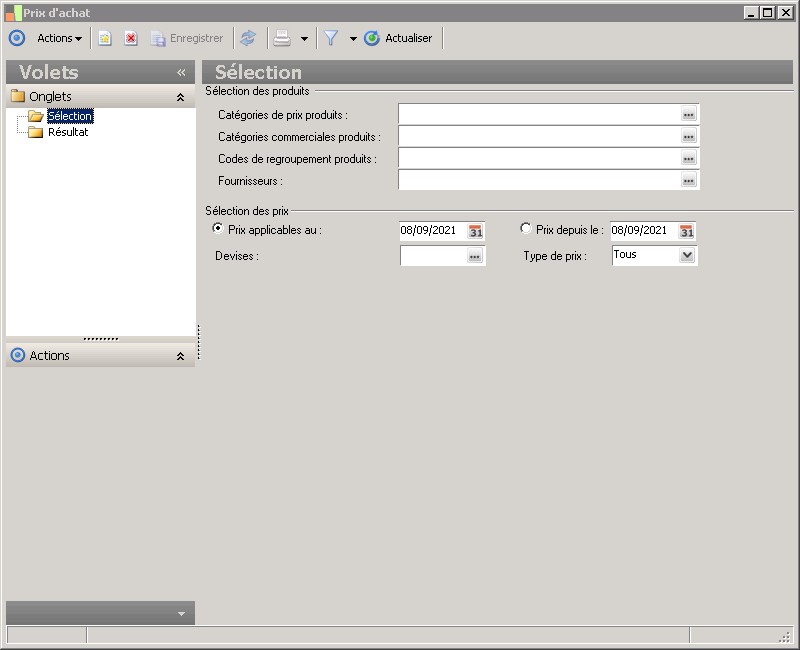
Task: Open browse button for Catégories de prix produits
Action: 689,114
